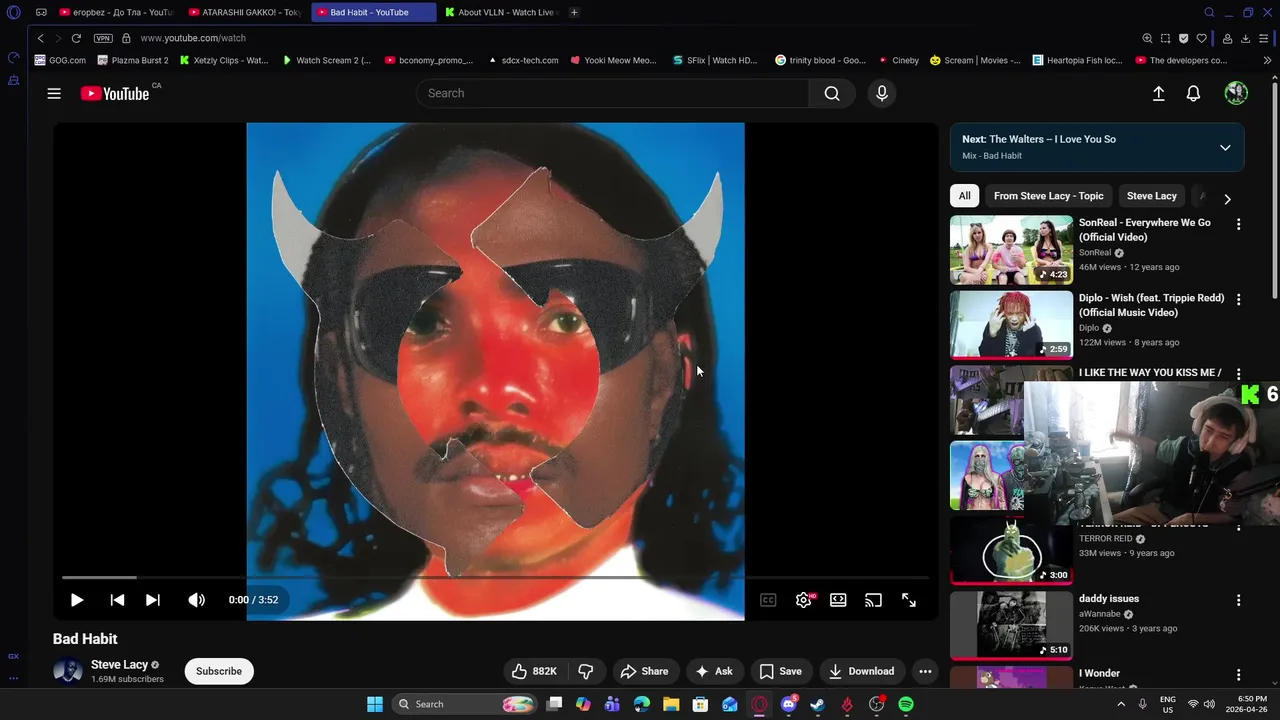
Task: Focus the YouTube search box
Action: pyautogui.click(x=612, y=93)
